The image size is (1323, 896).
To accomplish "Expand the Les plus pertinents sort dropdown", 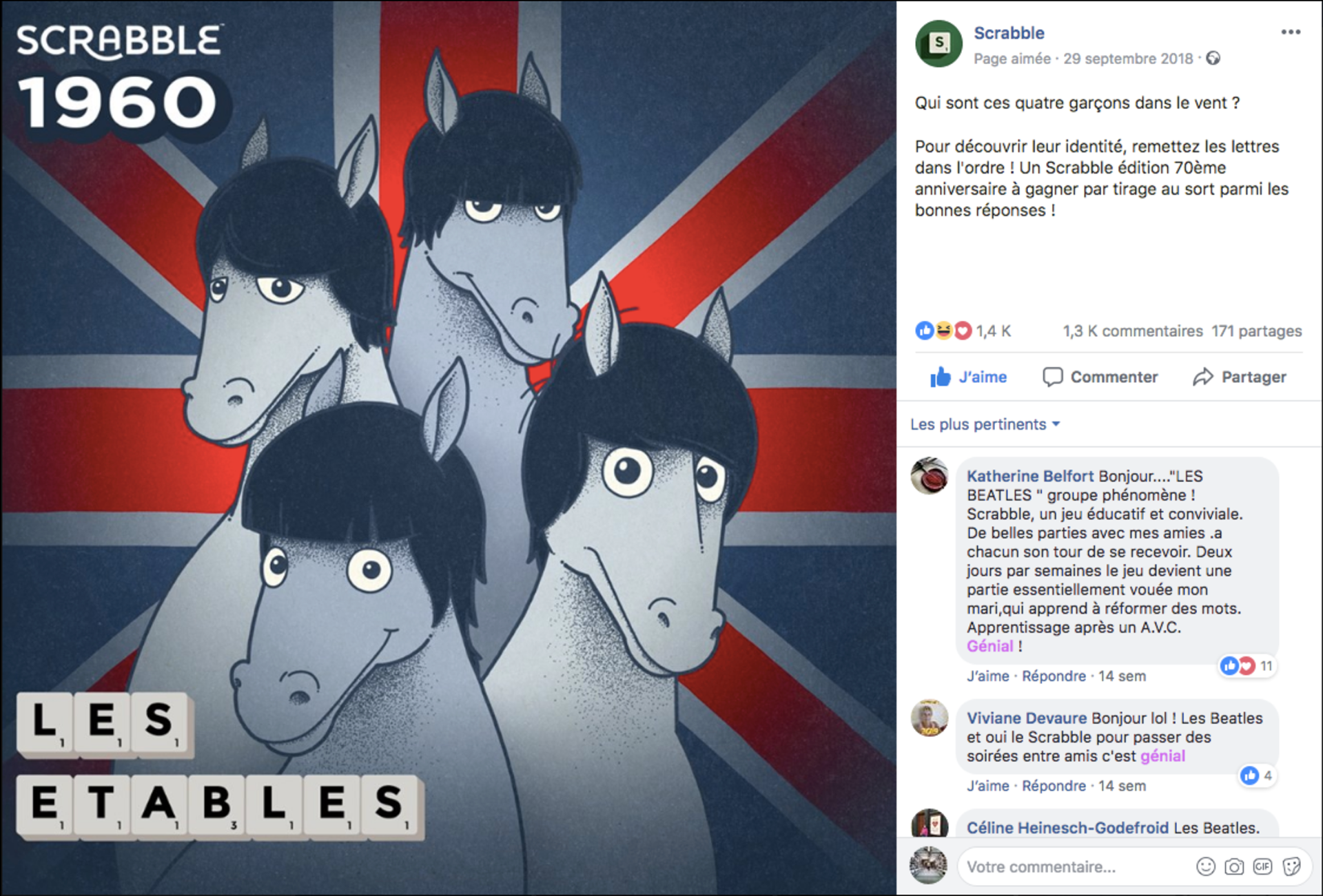I will [985, 424].
